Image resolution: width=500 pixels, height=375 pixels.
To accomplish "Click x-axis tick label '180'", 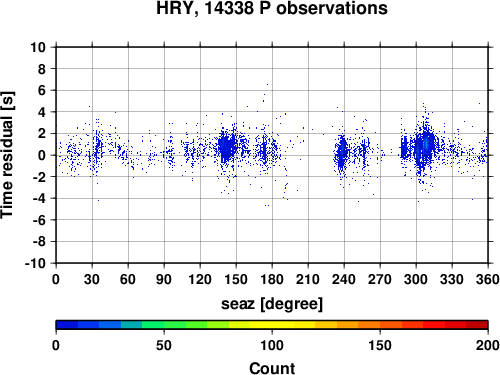I will coord(272,279).
